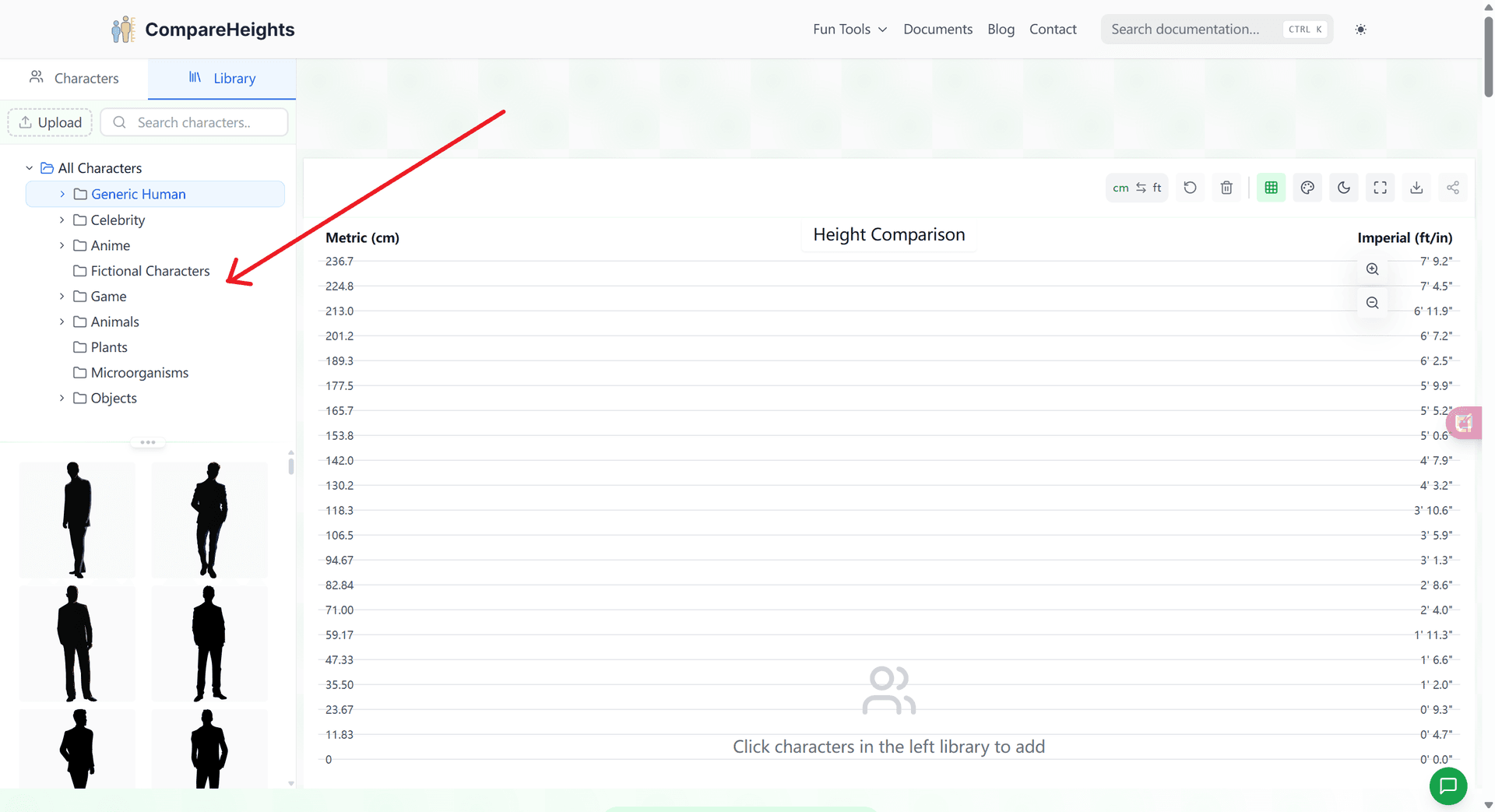
Task: Toggle chart dark mode moon icon
Action: 1343,188
